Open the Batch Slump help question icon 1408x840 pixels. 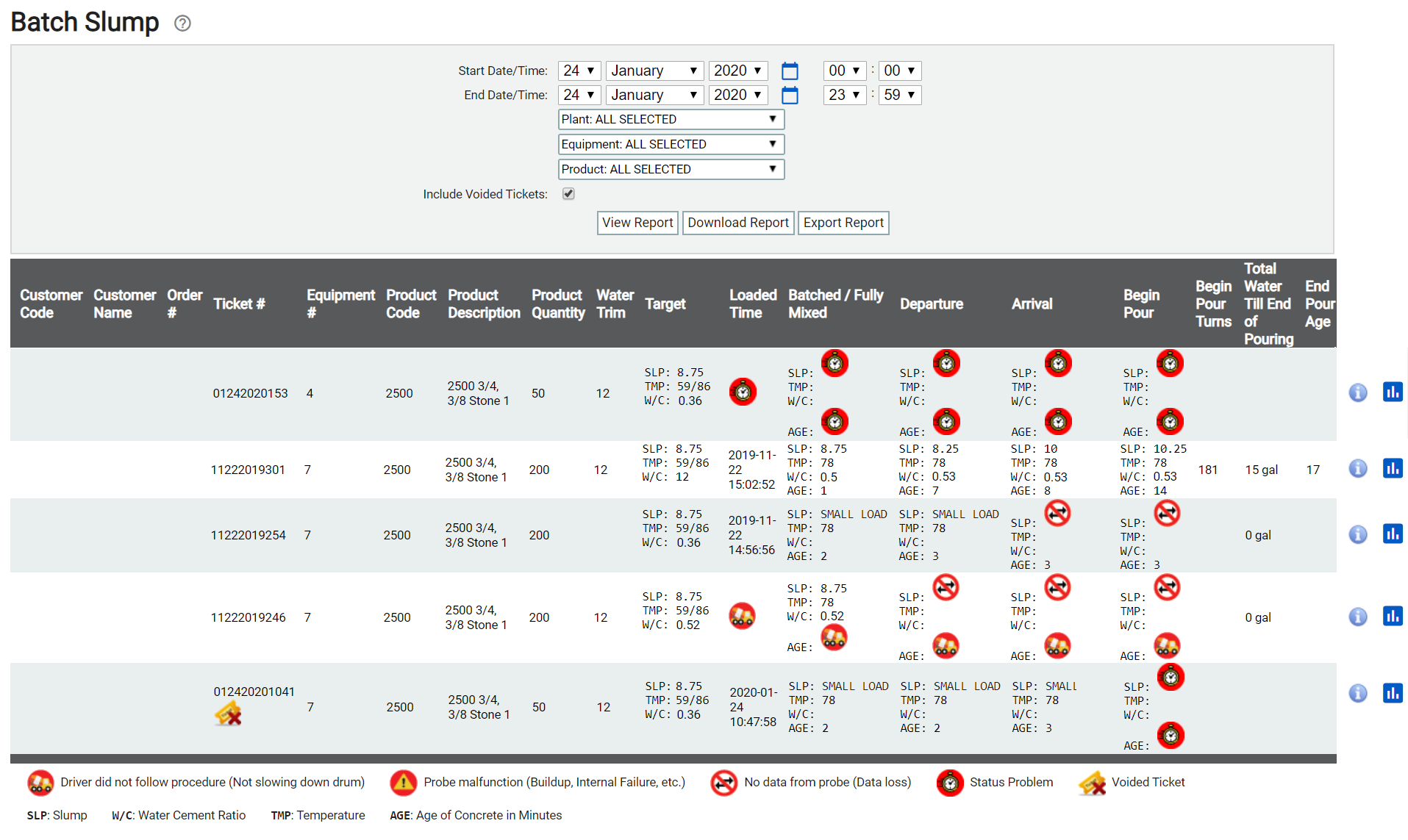pyautogui.click(x=182, y=24)
